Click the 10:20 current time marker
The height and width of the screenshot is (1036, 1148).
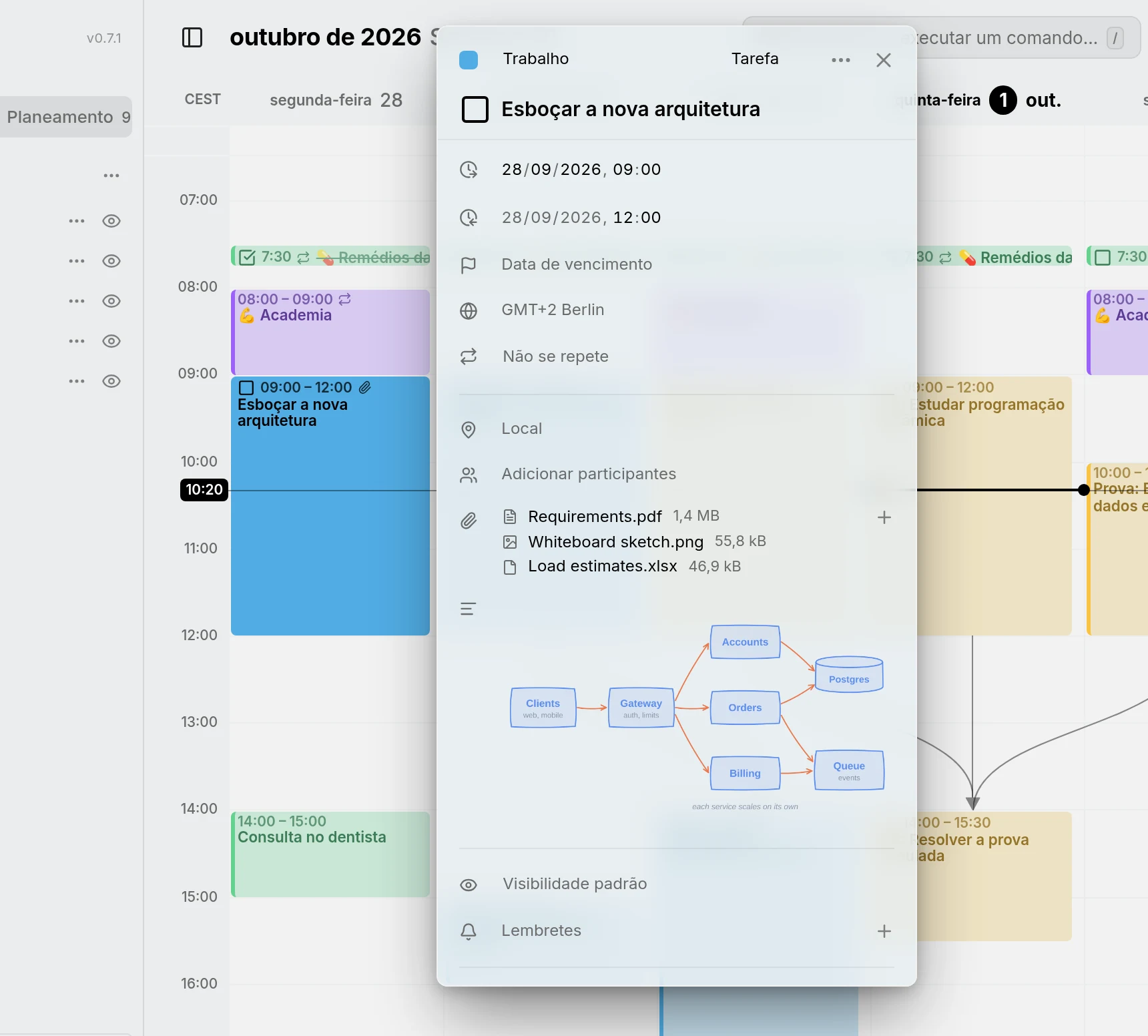[x=204, y=490]
